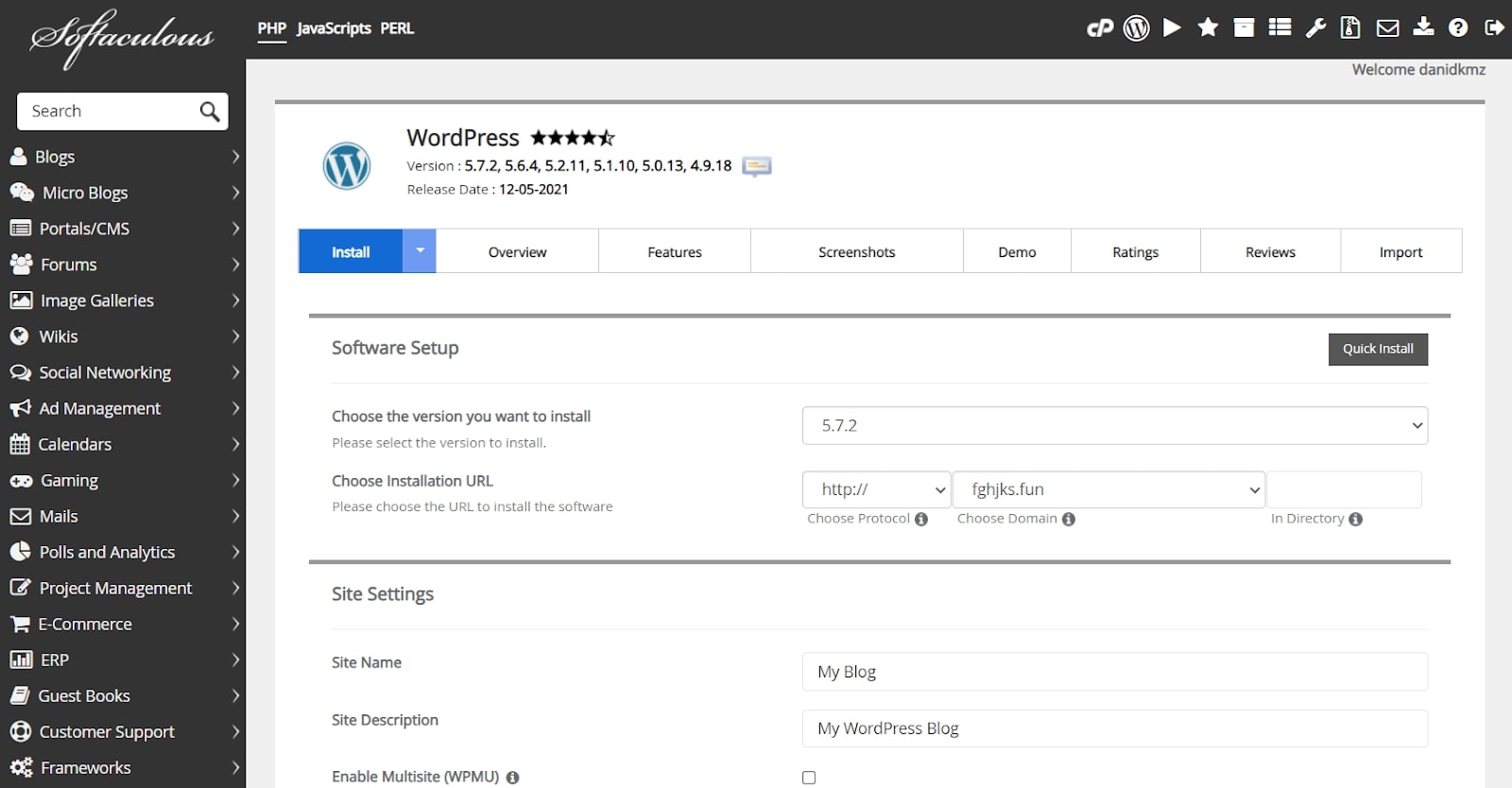Open email settings envelope icon
The width and height of the screenshot is (1512, 788).
[x=1387, y=28]
